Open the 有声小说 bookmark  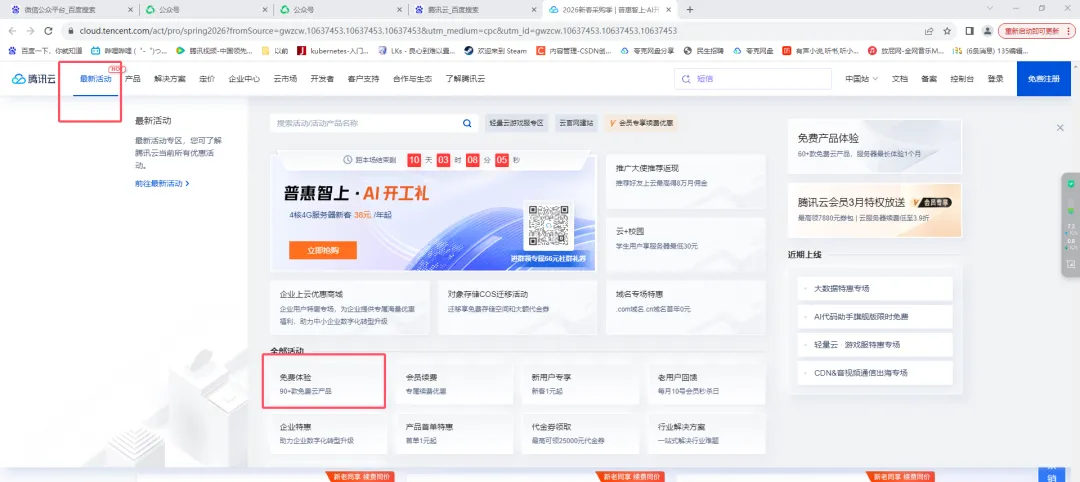point(820,50)
